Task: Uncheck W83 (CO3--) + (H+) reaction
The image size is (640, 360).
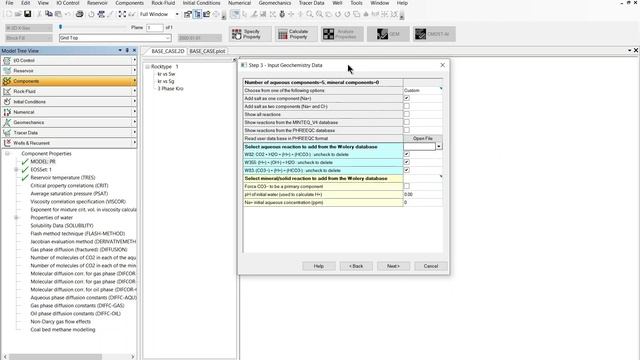Action: [407, 170]
